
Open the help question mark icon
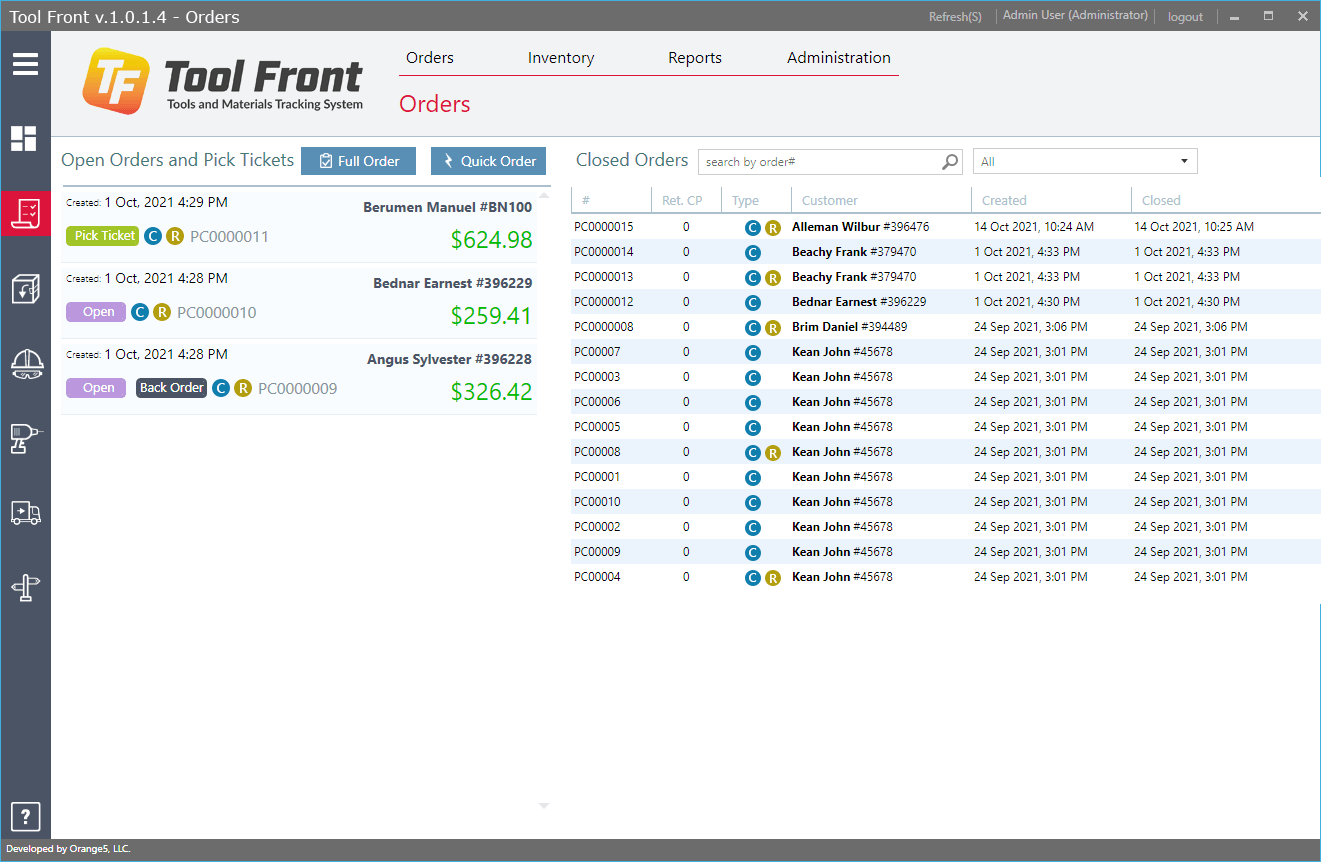(x=25, y=816)
